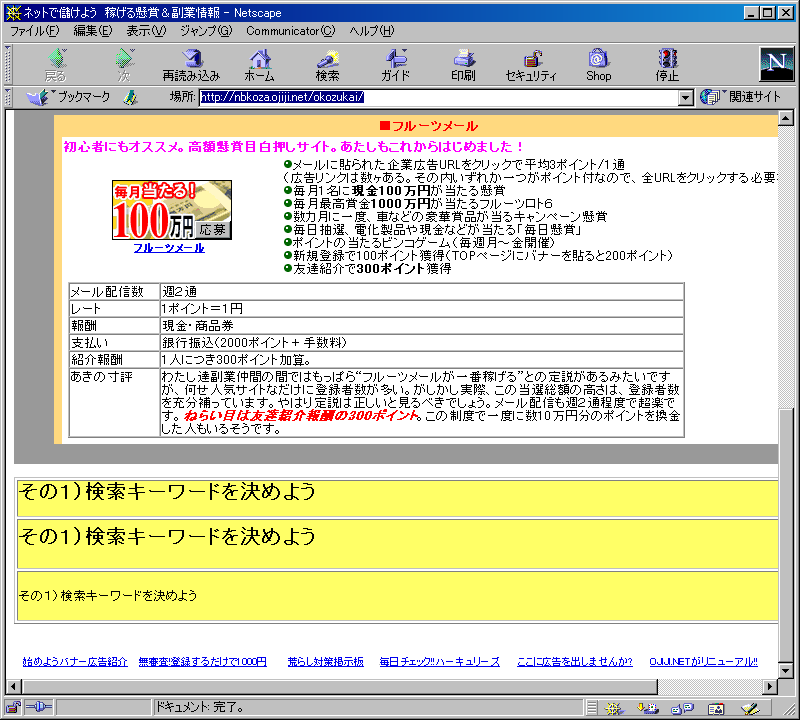The height and width of the screenshot is (720, 800).
Task: Click the status bar security lock icon
Action: [13, 707]
